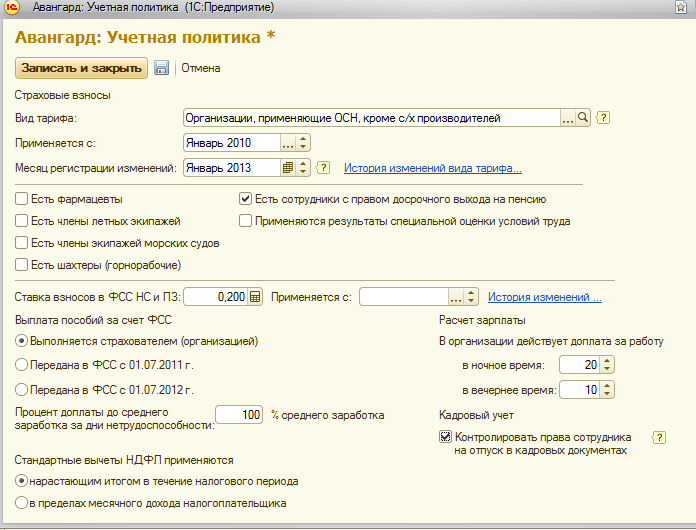Click Ставка взносов field with 0,200
The height and width of the screenshot is (530, 696).
pos(216,297)
